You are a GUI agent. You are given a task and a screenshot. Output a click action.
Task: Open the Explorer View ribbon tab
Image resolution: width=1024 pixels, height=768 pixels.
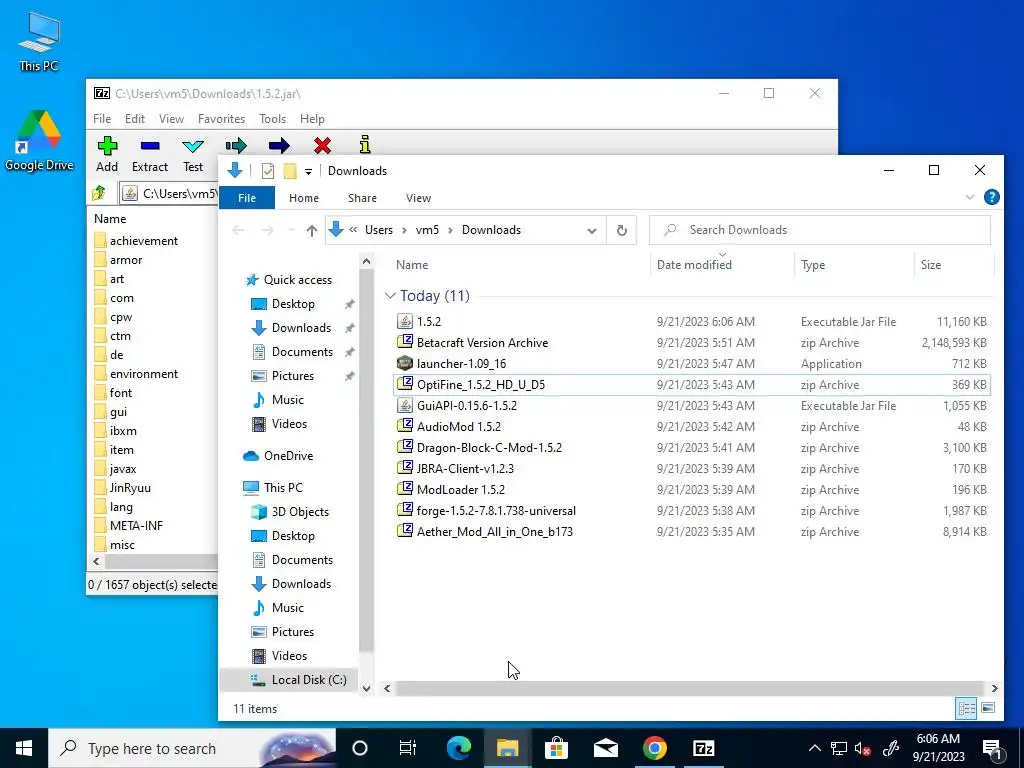418,198
